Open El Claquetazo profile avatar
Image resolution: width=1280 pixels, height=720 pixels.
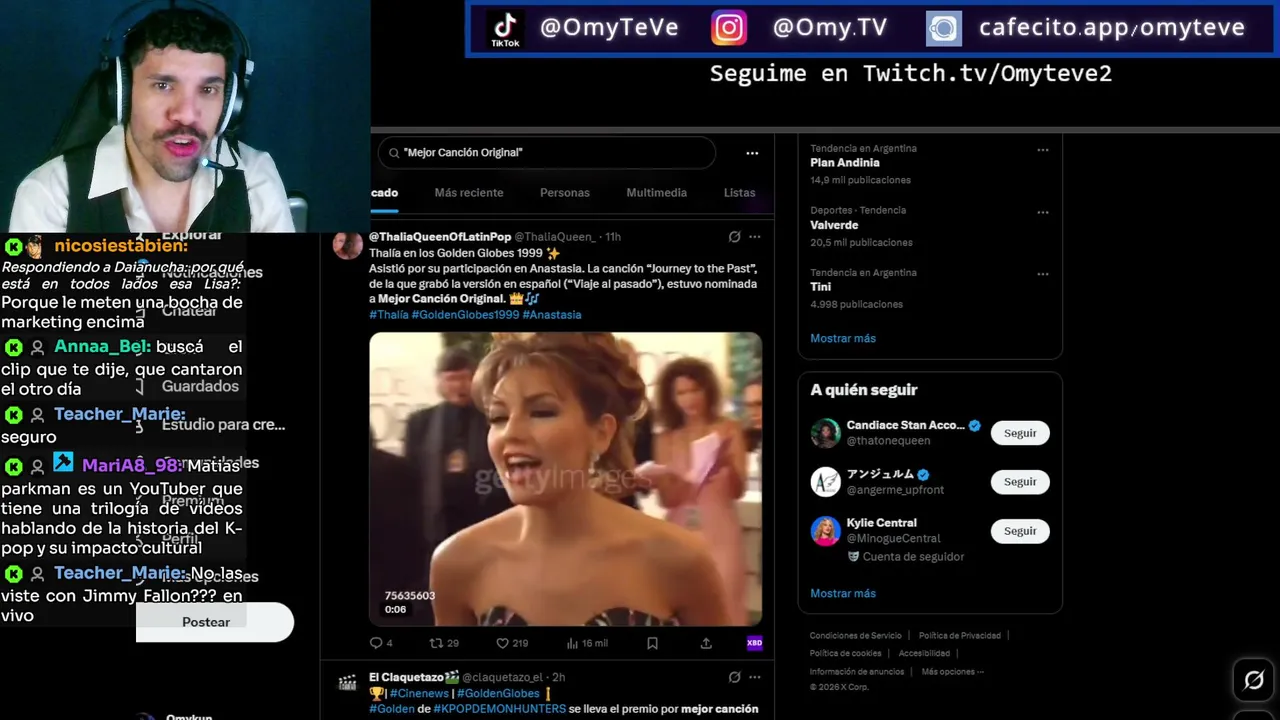tap(347, 684)
